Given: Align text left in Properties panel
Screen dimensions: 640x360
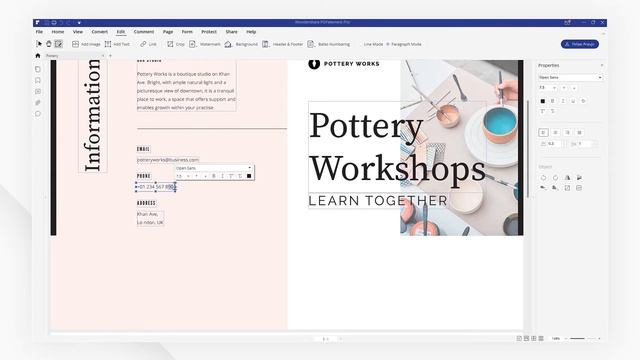Looking at the screenshot, I should (543, 133).
